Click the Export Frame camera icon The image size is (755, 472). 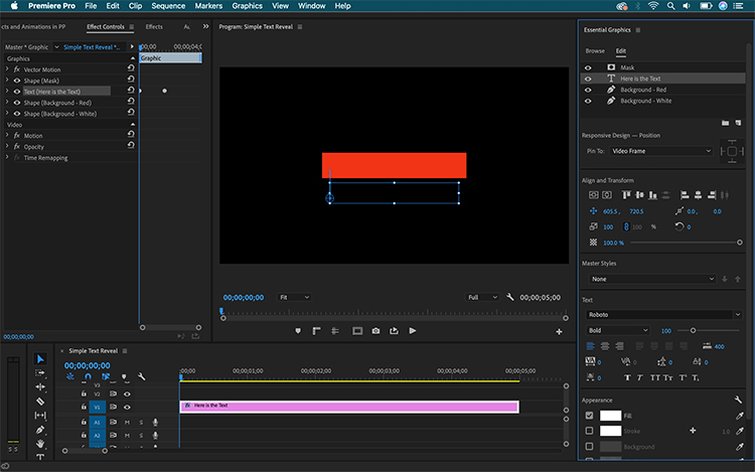376,331
